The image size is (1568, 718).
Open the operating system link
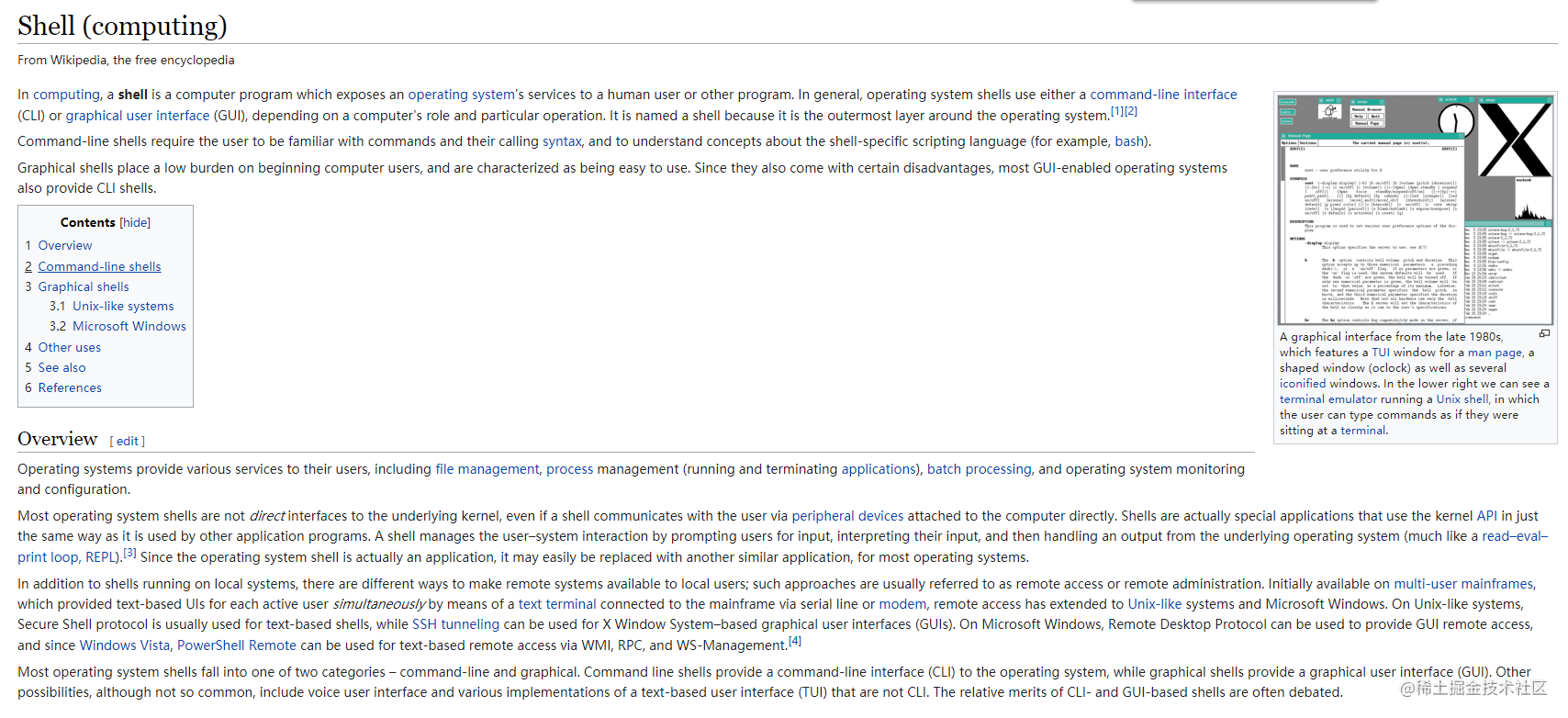[461, 95]
